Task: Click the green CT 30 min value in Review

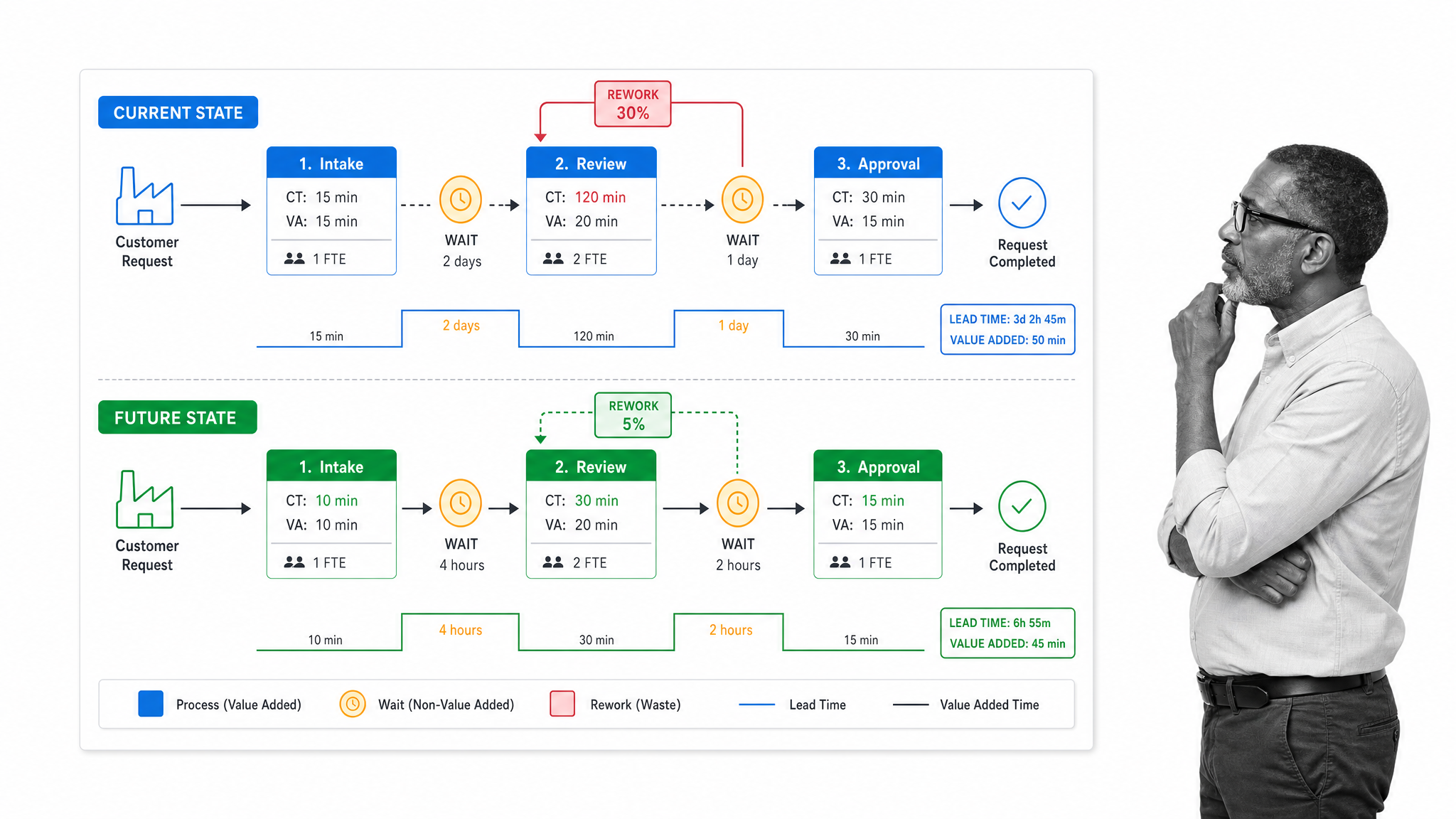Action: coord(596,500)
